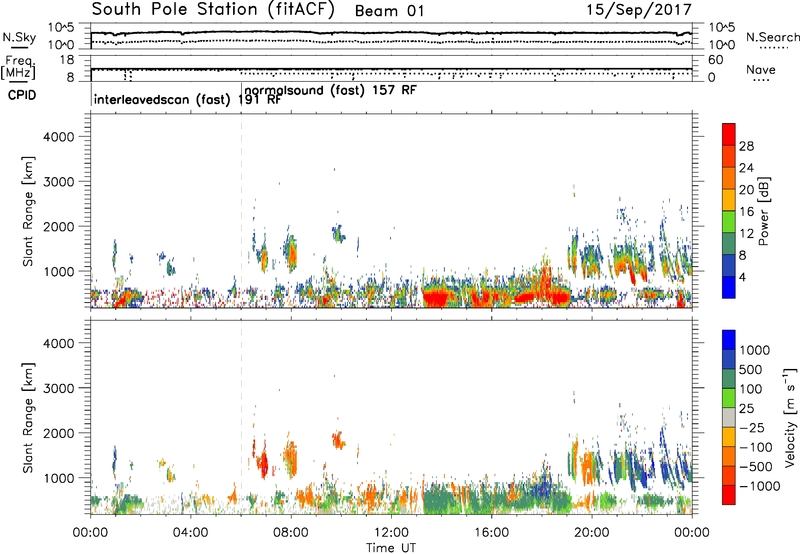Click the '10^5' left label of noise panel
The height and width of the screenshot is (554, 800).
click(x=61, y=28)
